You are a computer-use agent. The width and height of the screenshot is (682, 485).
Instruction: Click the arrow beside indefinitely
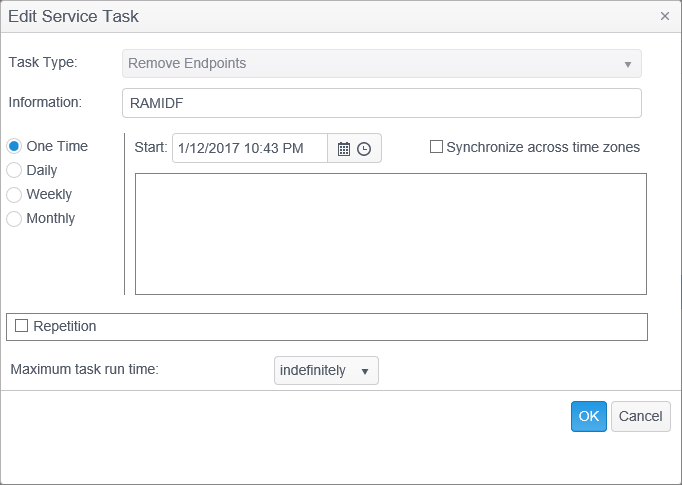click(364, 371)
